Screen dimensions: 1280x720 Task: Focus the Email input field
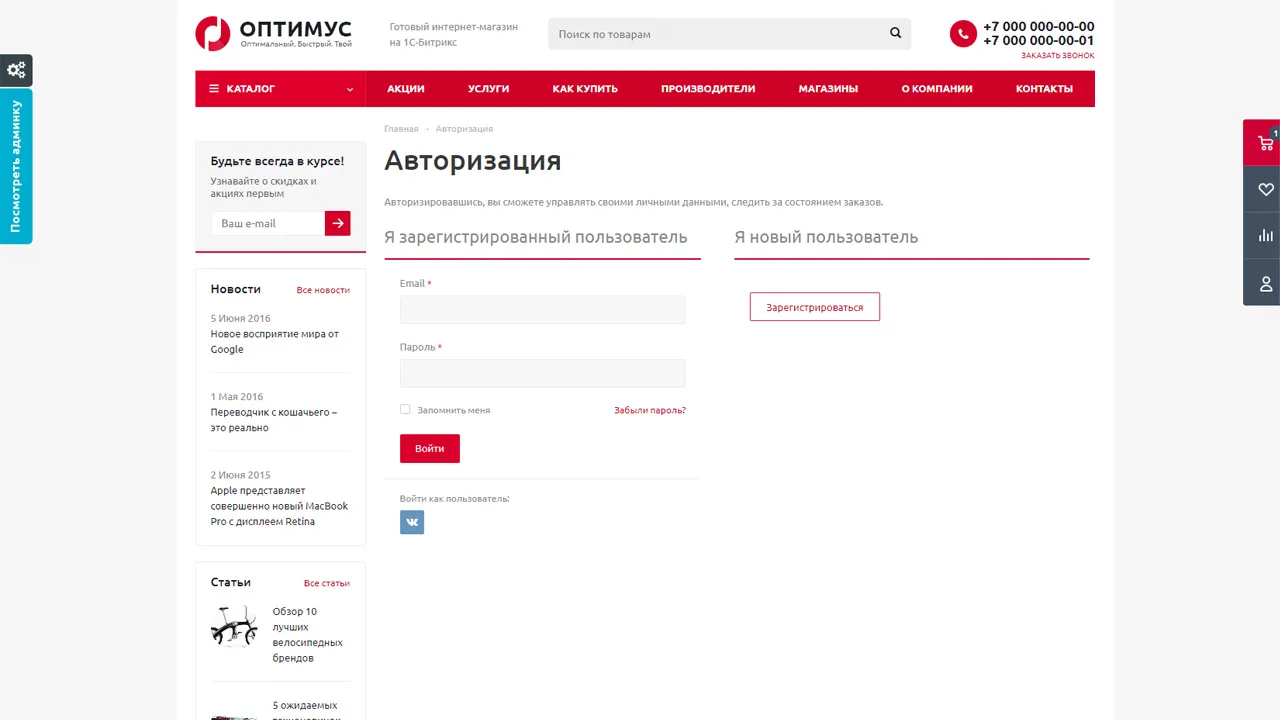543,310
